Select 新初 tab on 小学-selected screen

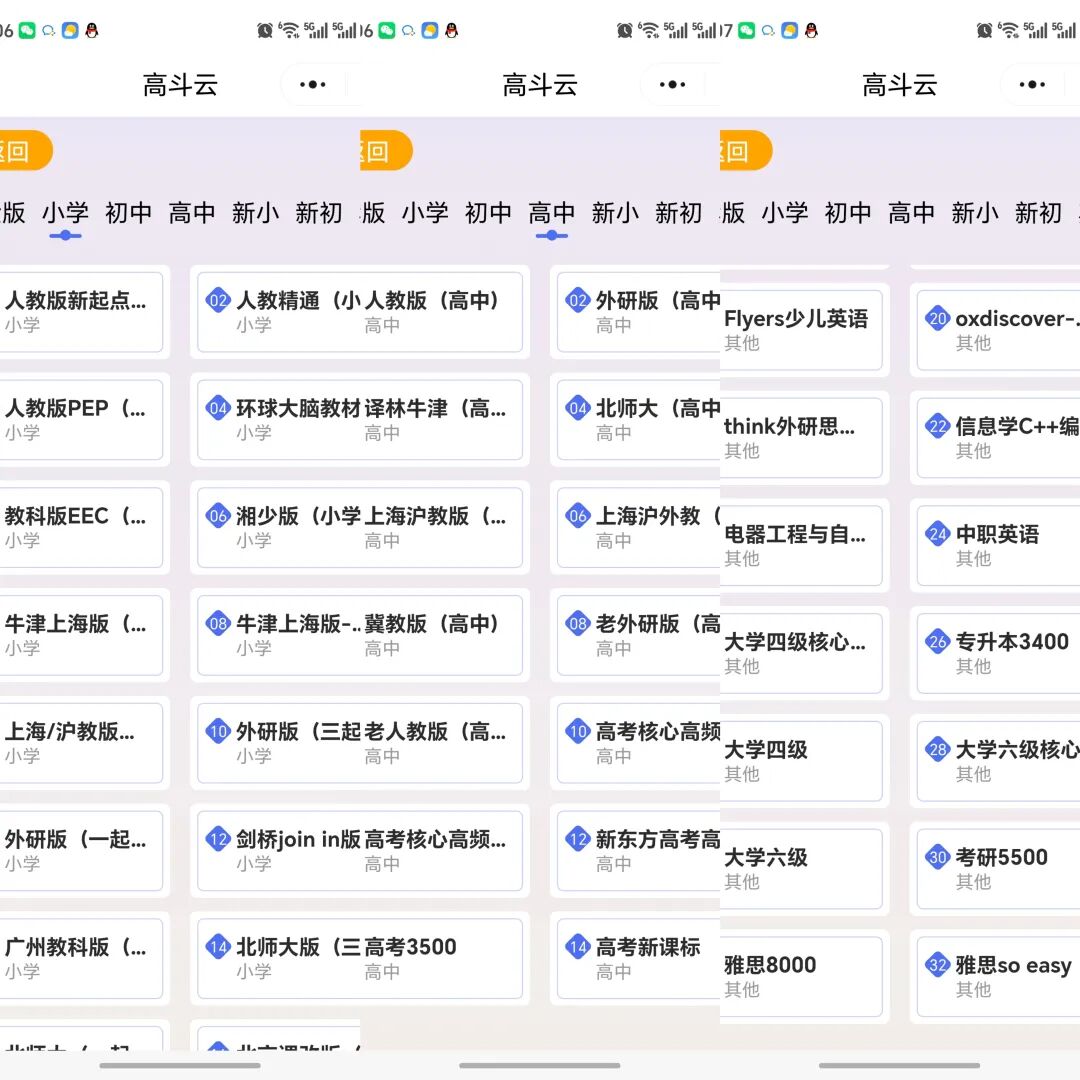point(319,213)
